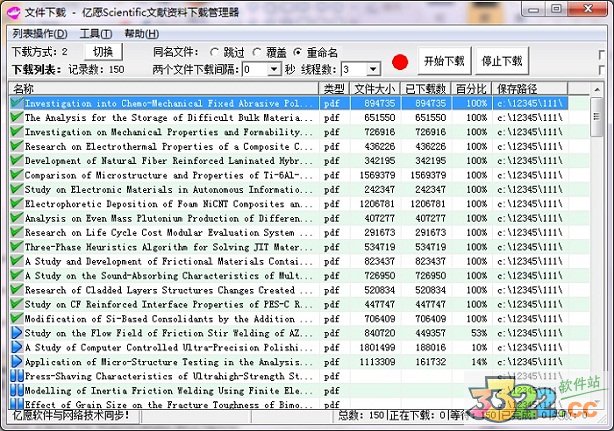Click the blue pause icon for Press-Shaving Characteristics row
Screen dimensions: 614x431
17,376
